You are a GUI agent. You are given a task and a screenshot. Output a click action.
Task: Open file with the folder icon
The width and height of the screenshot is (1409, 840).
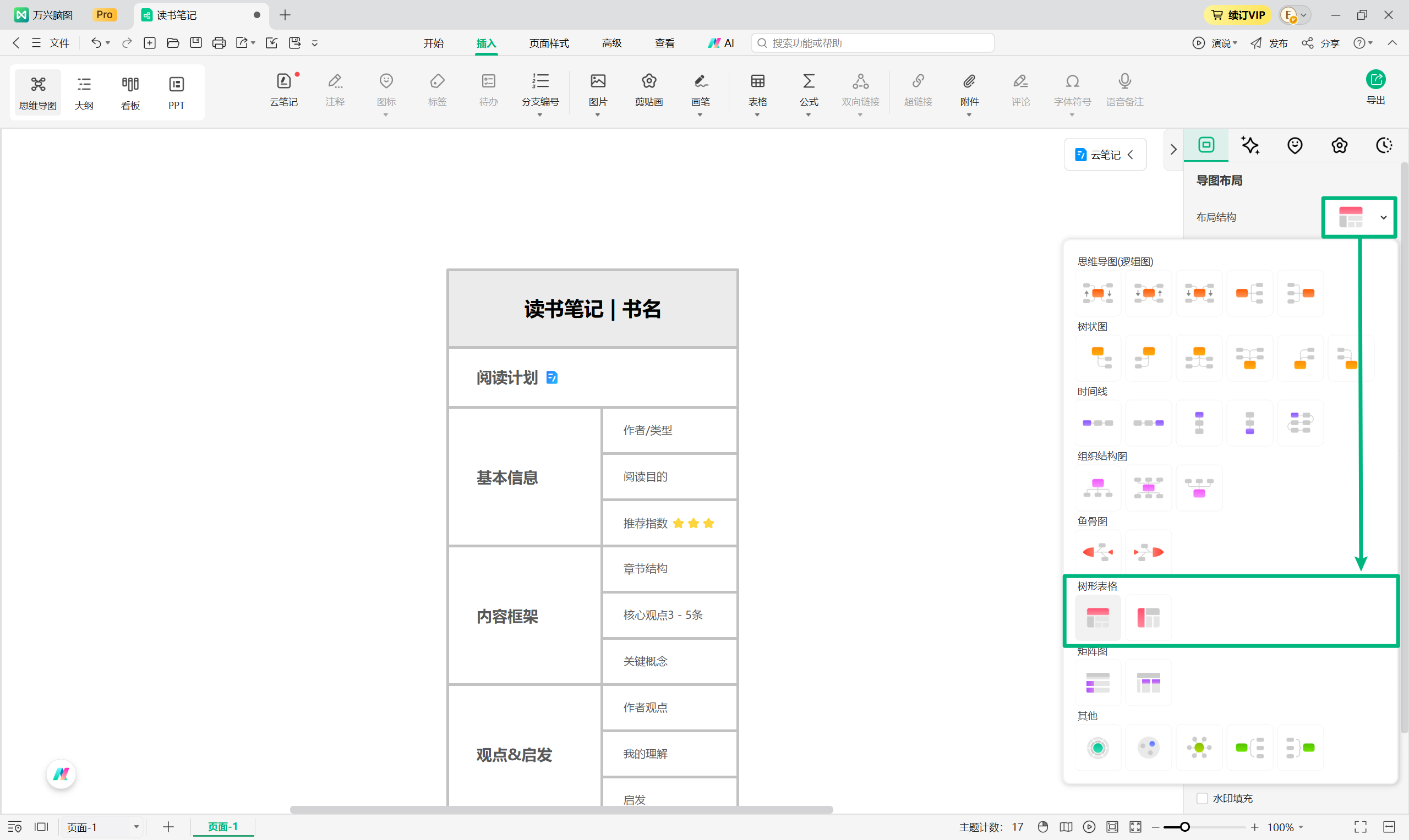[x=173, y=43]
